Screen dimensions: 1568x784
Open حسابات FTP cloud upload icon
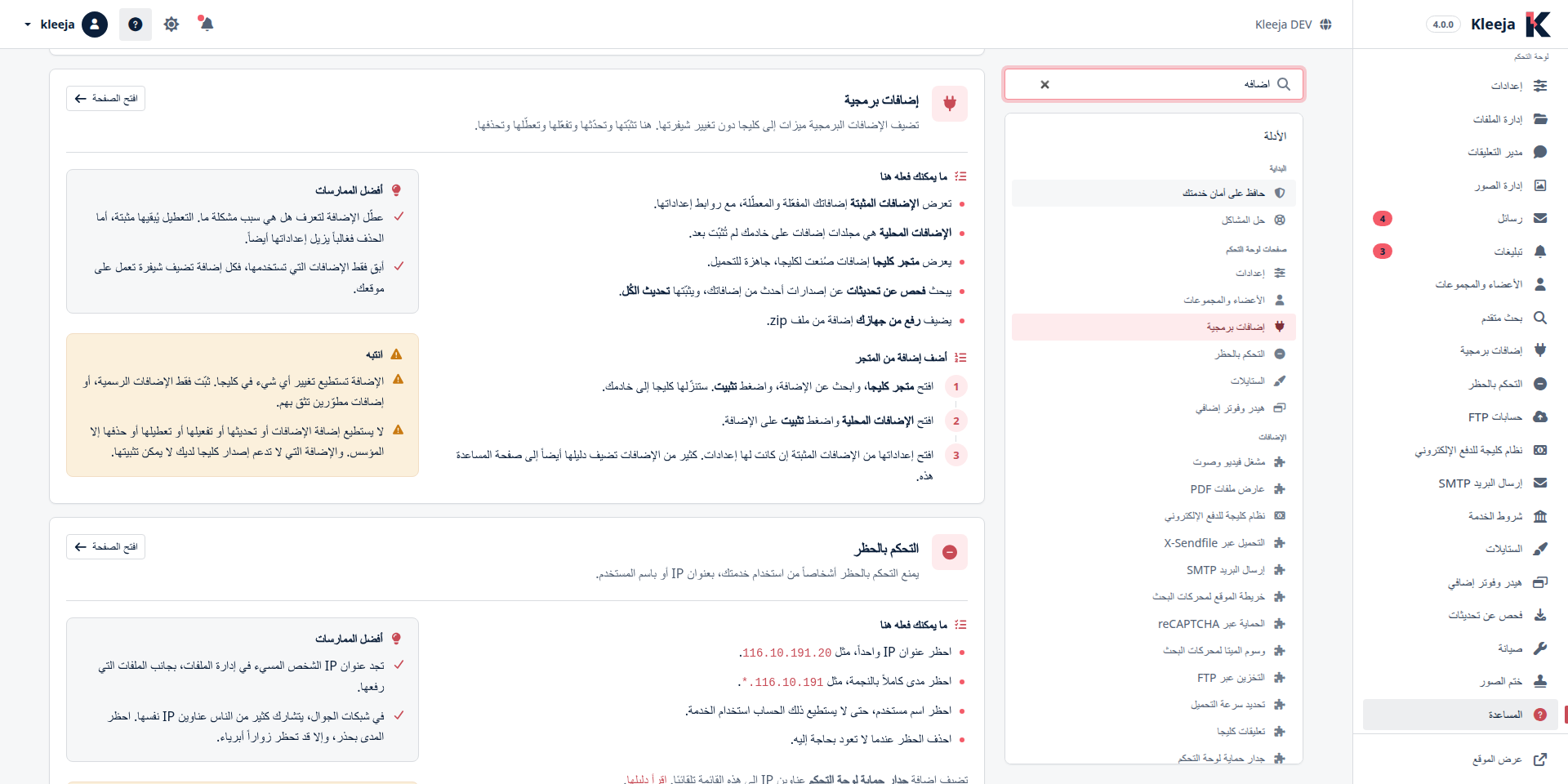[x=1540, y=416]
